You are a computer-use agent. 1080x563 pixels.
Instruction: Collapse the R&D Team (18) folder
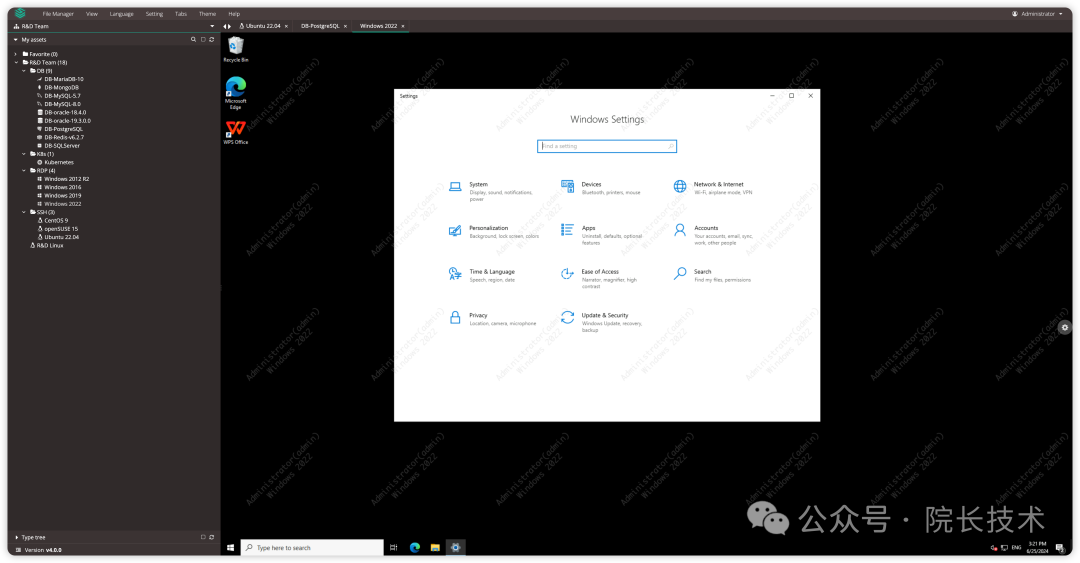16,62
